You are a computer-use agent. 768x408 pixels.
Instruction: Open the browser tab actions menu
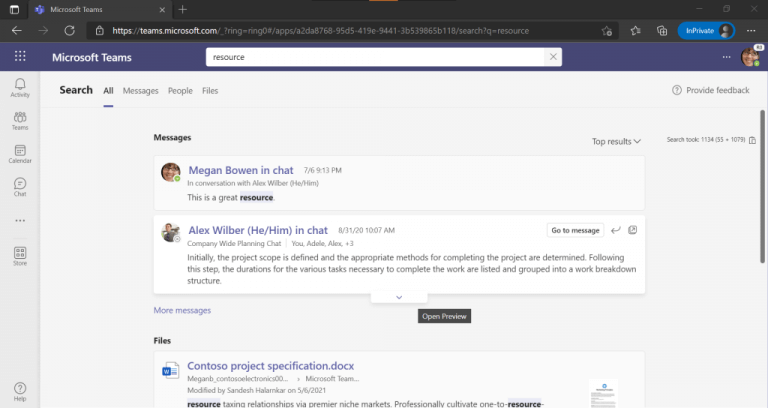click(x=14, y=9)
